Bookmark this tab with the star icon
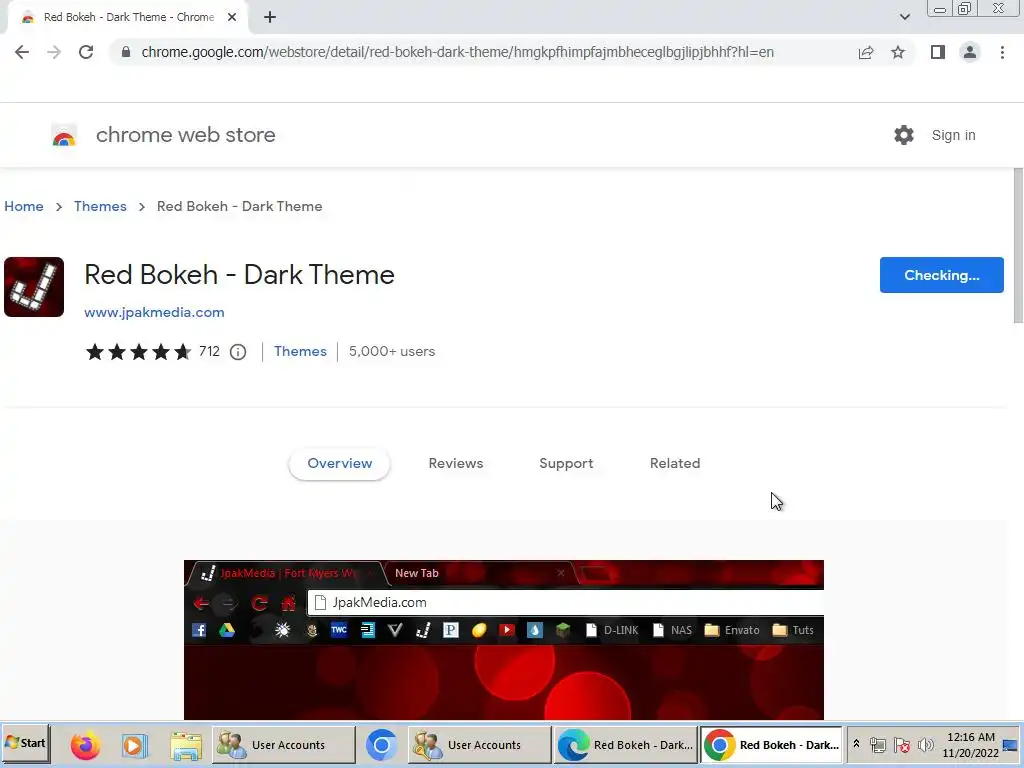This screenshot has height=768, width=1024. tap(898, 52)
